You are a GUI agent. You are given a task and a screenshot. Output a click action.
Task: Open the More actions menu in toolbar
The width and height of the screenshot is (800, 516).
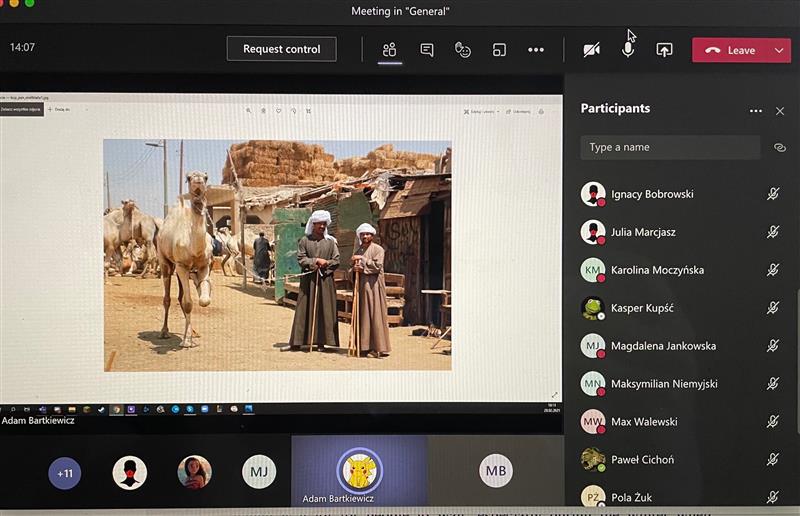pyautogui.click(x=536, y=49)
